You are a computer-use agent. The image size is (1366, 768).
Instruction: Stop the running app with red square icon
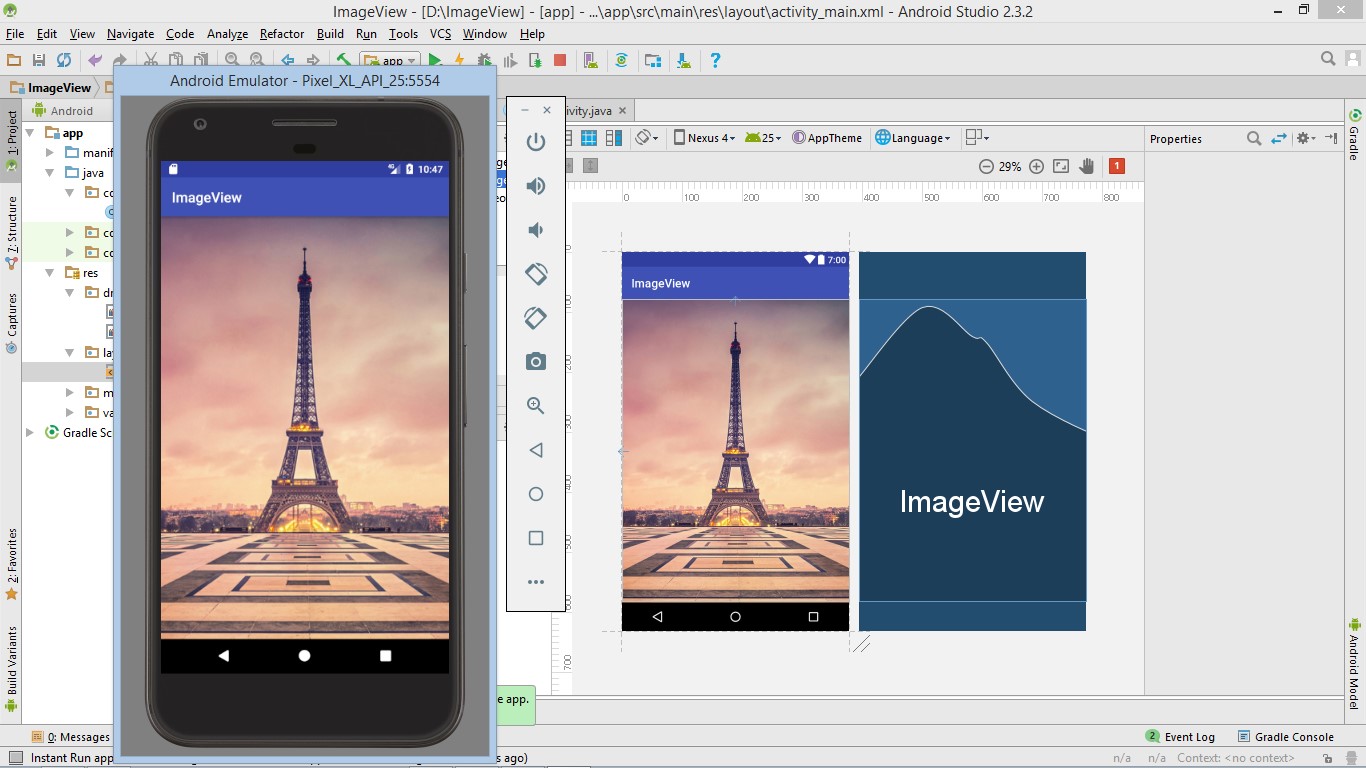coord(561,60)
